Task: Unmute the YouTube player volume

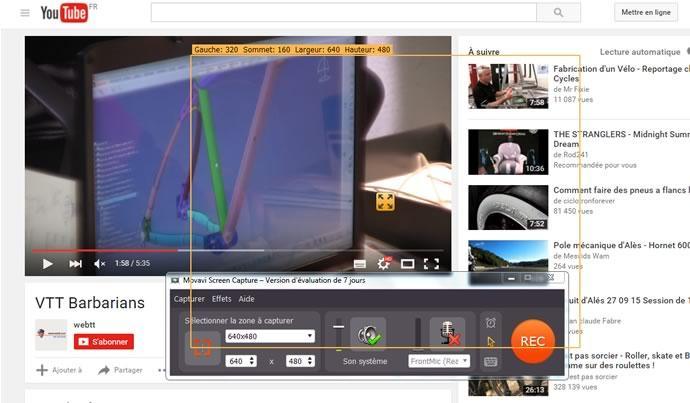Action: (99, 264)
